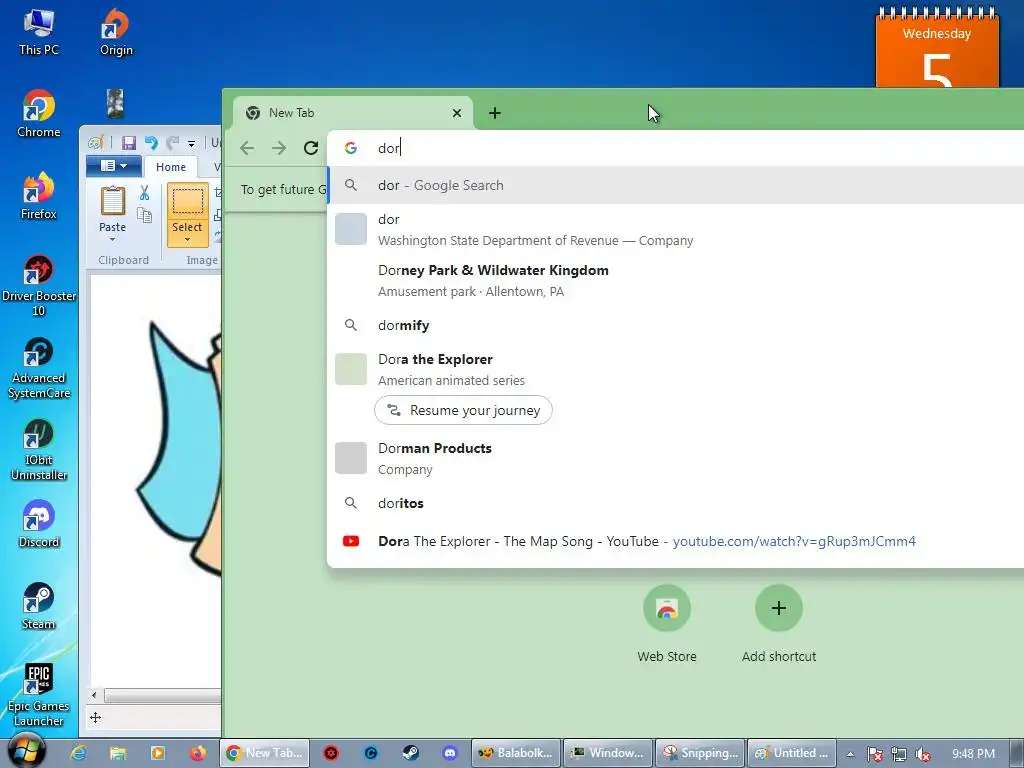Image resolution: width=1024 pixels, height=768 pixels.
Task: Expand the Select dropdown arrow in Paint
Action: [x=187, y=240]
